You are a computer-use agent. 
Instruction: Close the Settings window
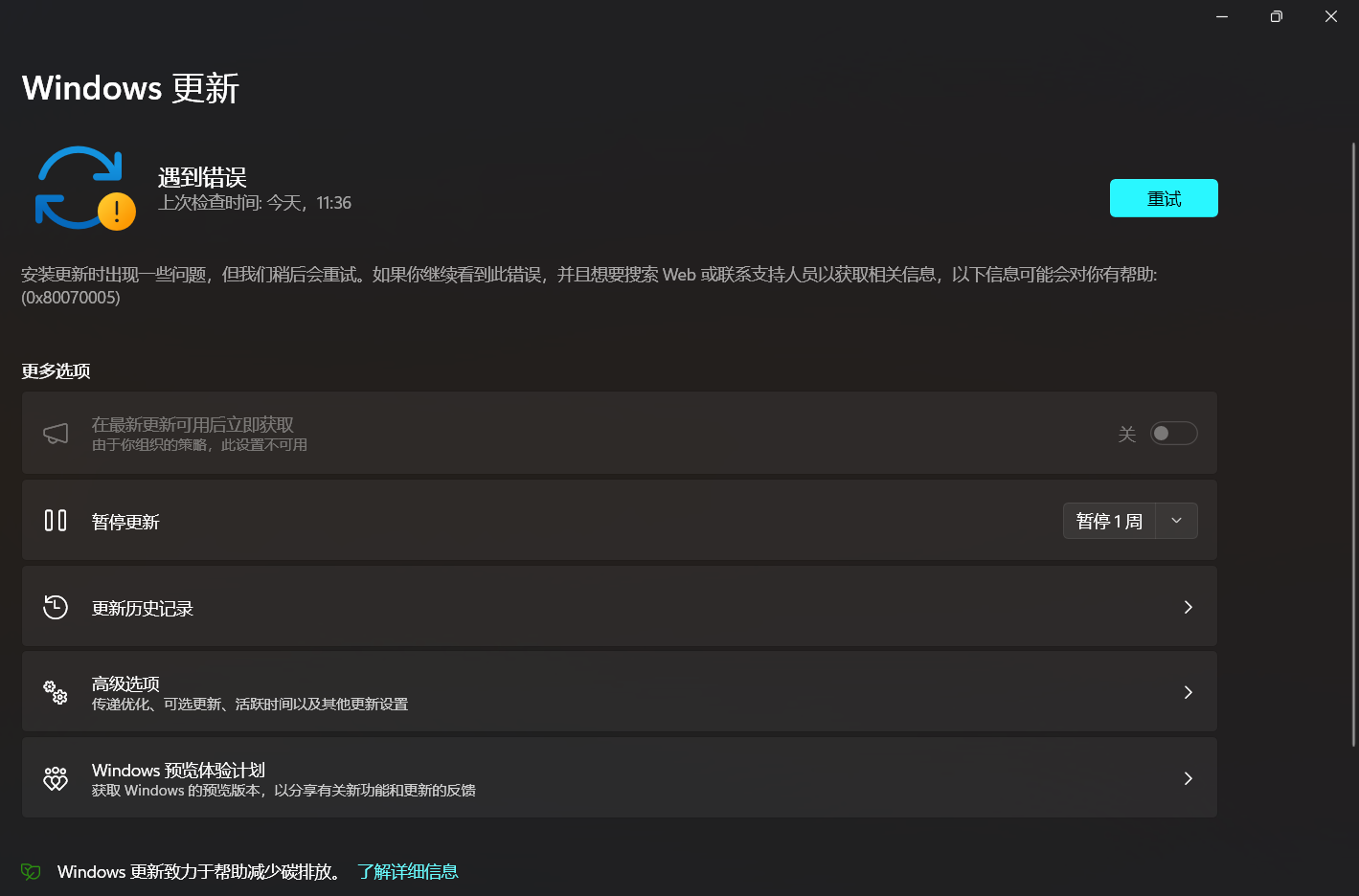tap(1331, 16)
